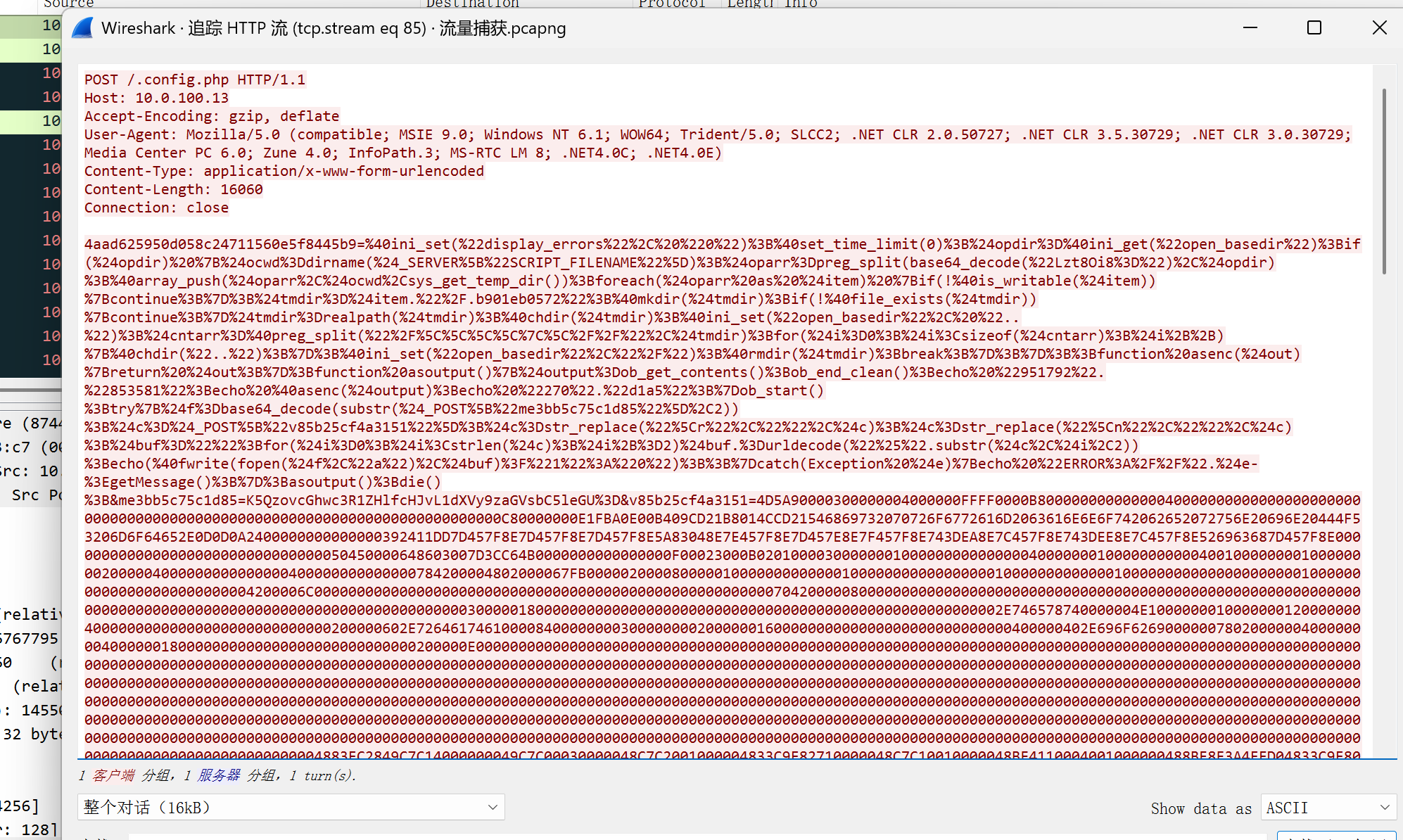Close the Follow HTTP Stream dialog
Screen dimensions: 1403x840
coord(1379,28)
